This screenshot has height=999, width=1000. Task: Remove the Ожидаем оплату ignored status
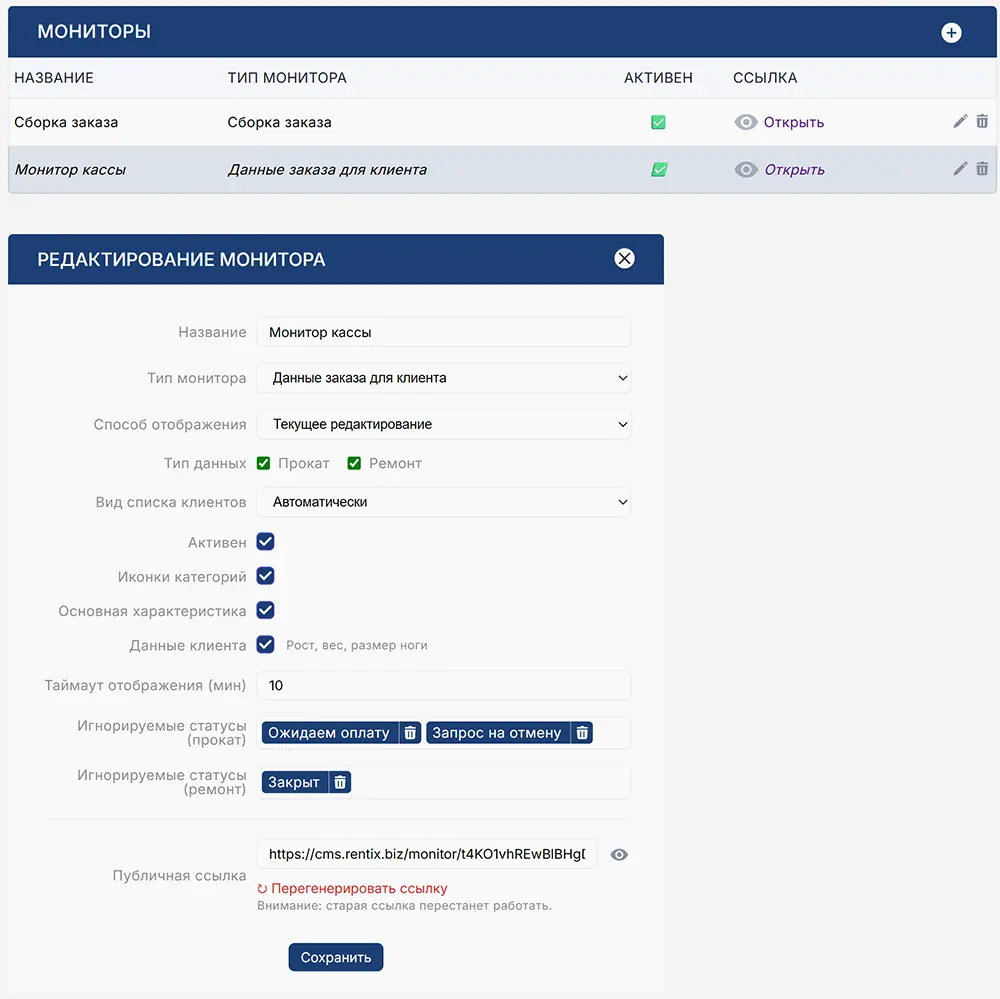[410, 733]
